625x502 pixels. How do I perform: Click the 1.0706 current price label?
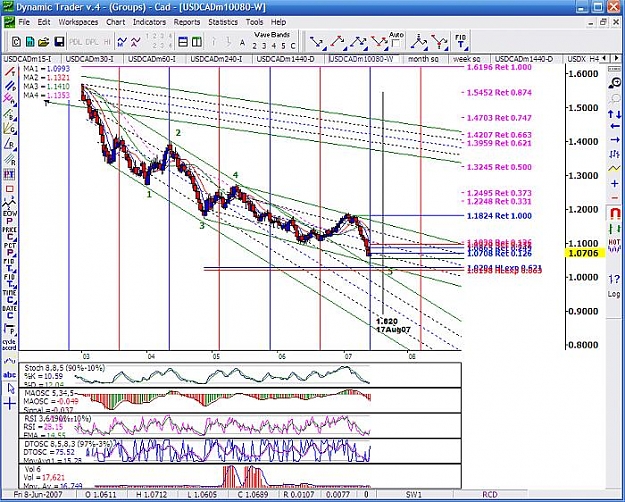(585, 253)
